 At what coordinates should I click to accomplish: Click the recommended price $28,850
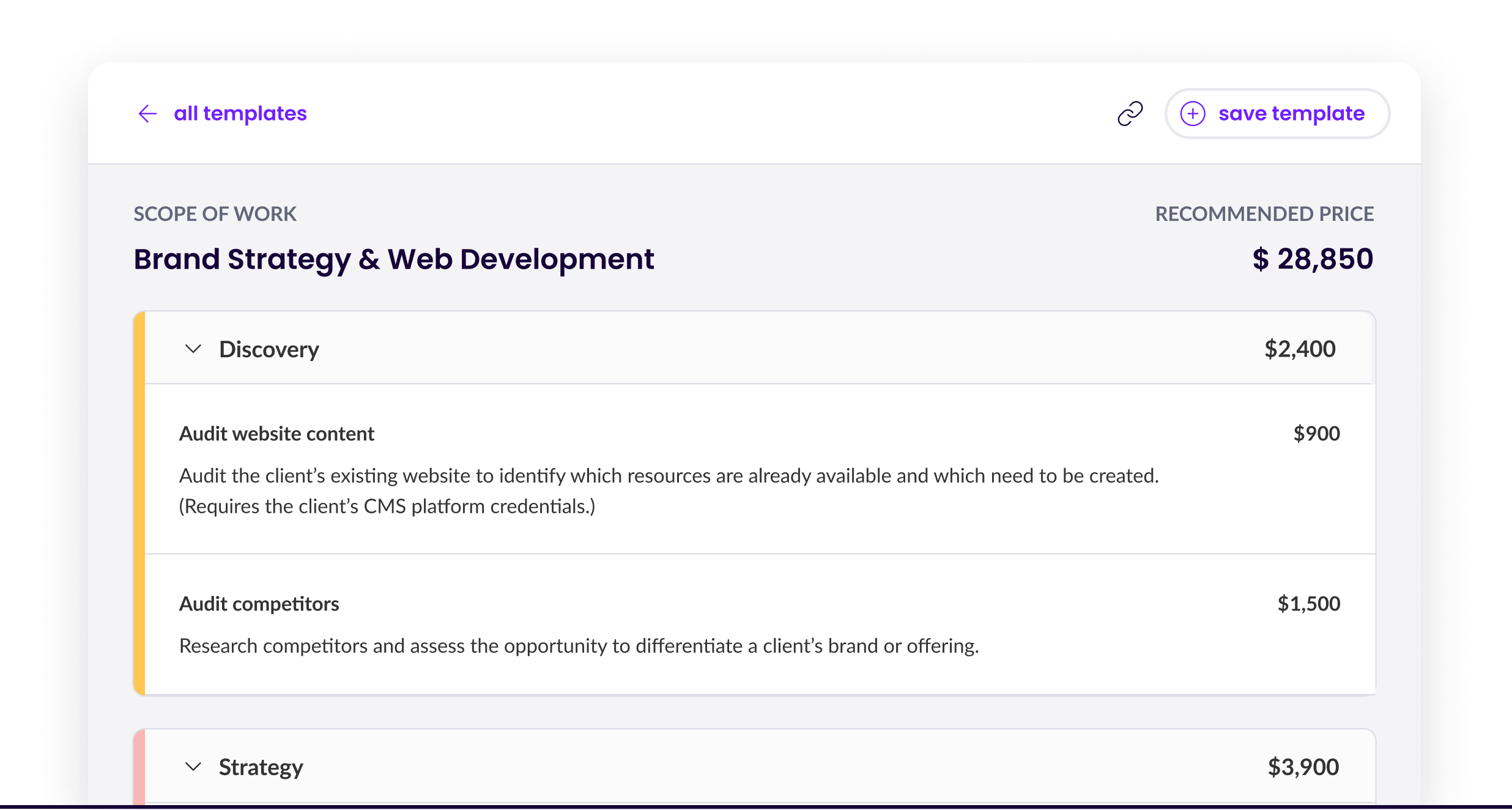point(1312,259)
